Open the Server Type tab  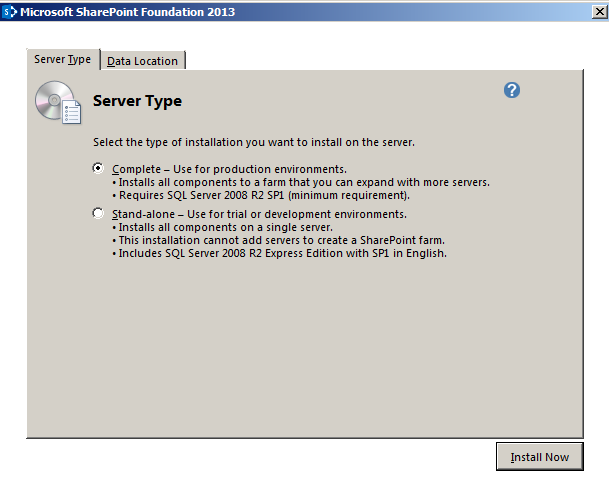63,59
